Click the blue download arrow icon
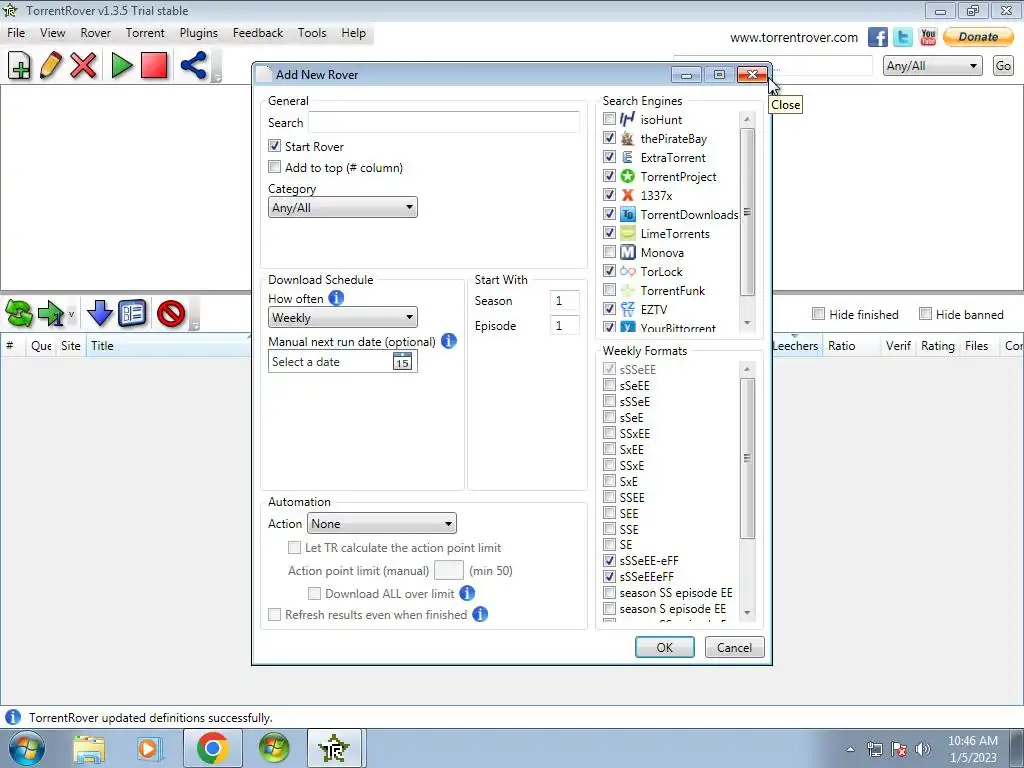The height and width of the screenshot is (768, 1024). pyautogui.click(x=100, y=314)
